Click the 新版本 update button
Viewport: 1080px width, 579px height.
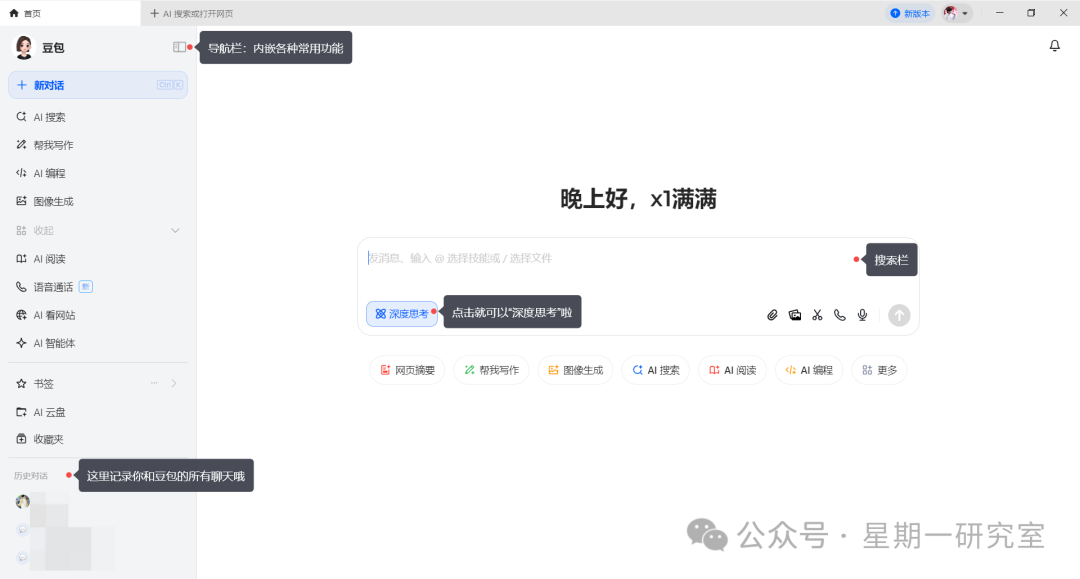click(910, 13)
